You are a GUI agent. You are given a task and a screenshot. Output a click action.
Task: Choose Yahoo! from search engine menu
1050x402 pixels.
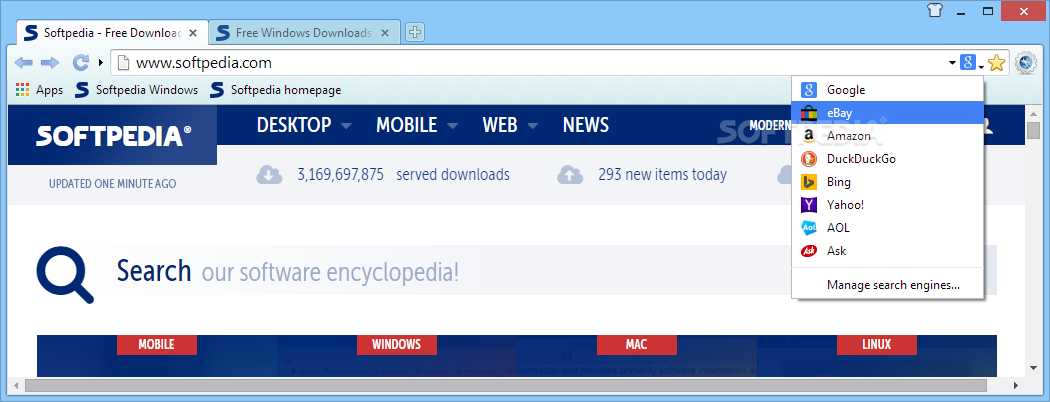(887, 204)
